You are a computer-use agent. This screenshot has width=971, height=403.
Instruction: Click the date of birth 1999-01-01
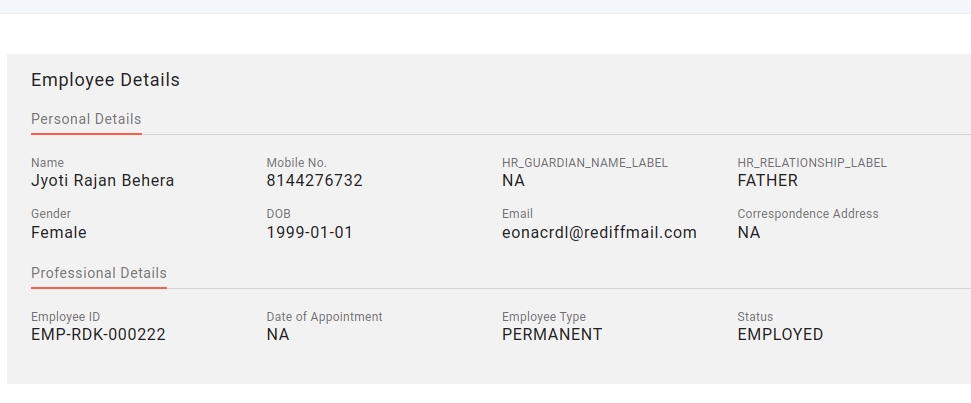[309, 233]
